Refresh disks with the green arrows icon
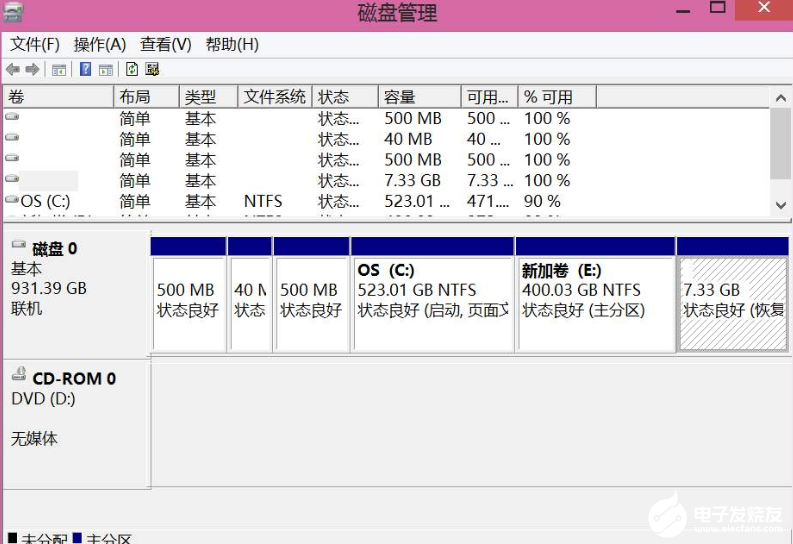This screenshot has width=793, height=544. (x=131, y=69)
